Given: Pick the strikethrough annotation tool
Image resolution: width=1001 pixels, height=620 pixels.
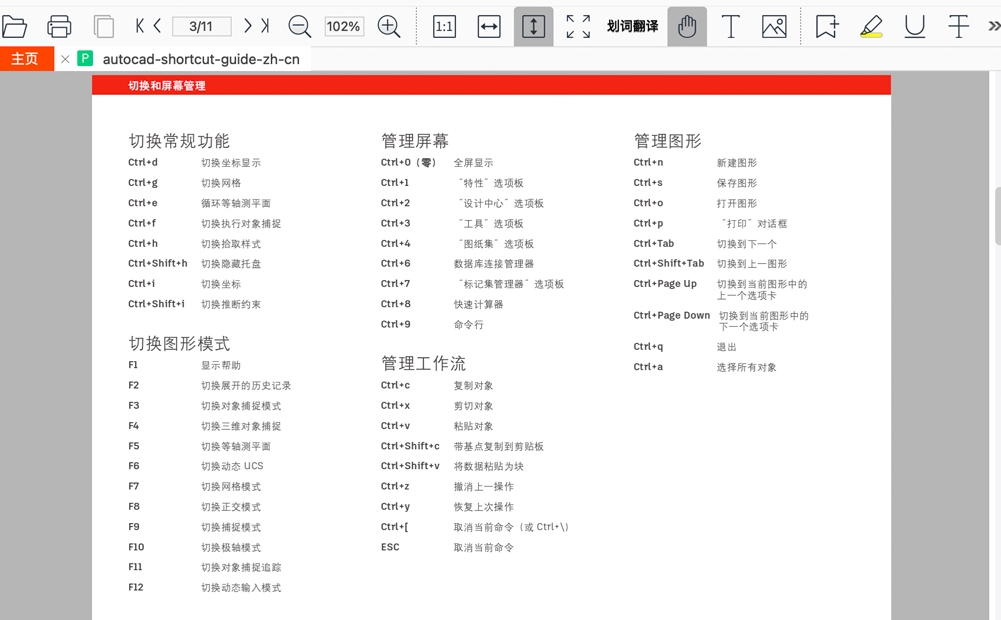Looking at the screenshot, I should coord(957,27).
